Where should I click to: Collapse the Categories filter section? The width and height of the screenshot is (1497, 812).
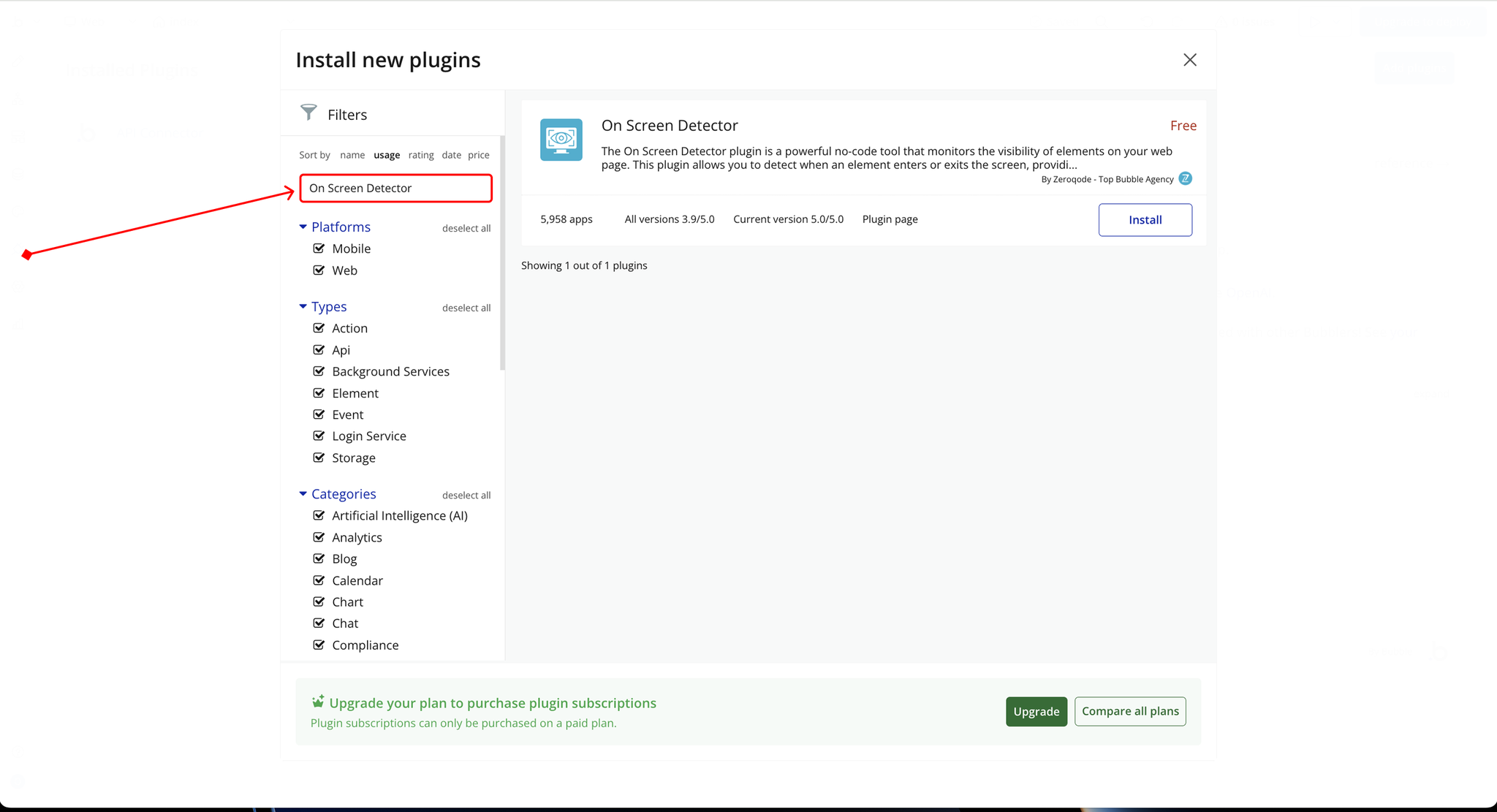pyautogui.click(x=303, y=494)
